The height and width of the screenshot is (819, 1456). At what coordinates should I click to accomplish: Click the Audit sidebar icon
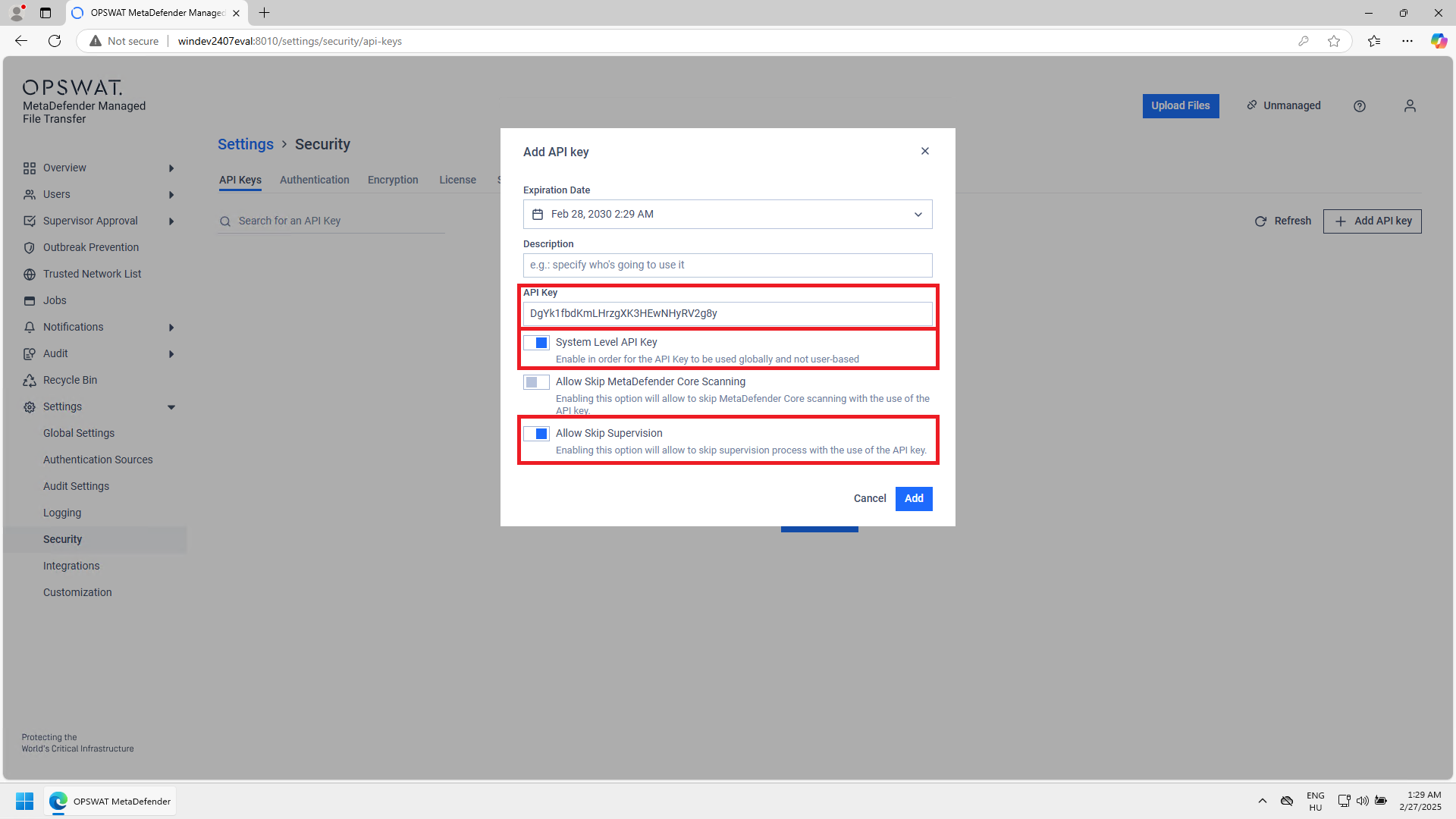coord(30,354)
